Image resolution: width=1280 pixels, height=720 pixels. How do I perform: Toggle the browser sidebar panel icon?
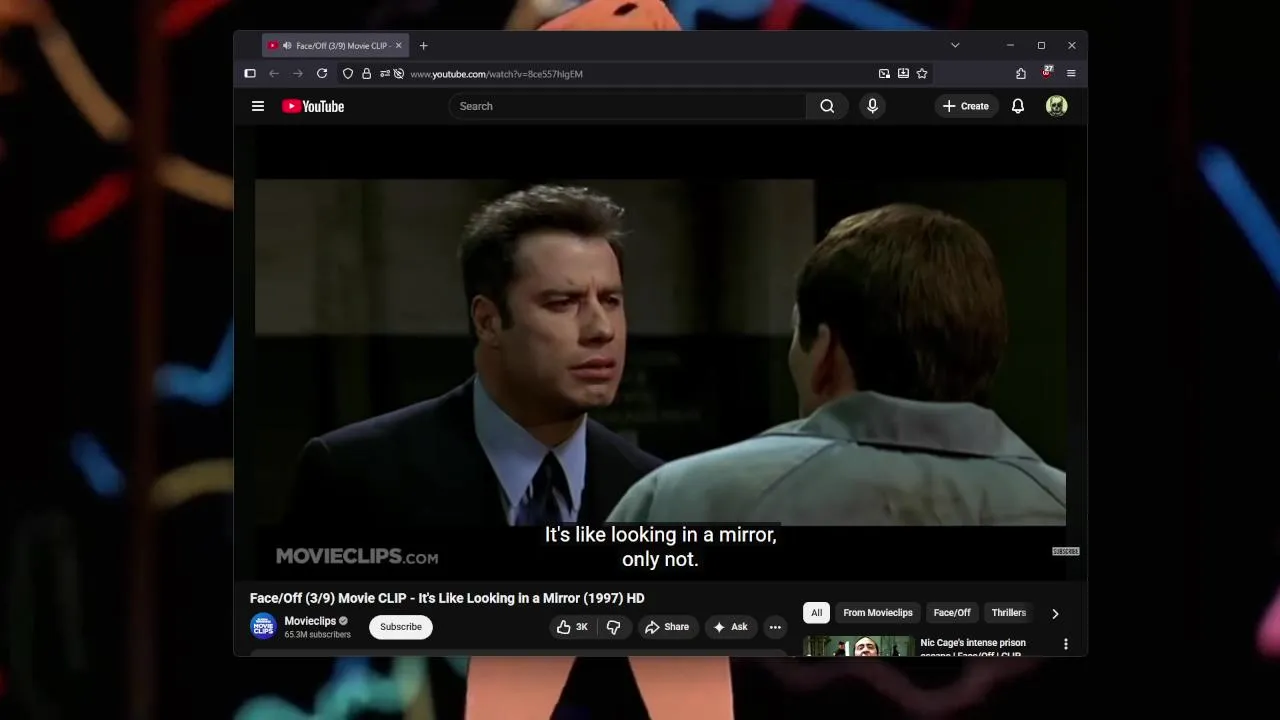point(250,74)
